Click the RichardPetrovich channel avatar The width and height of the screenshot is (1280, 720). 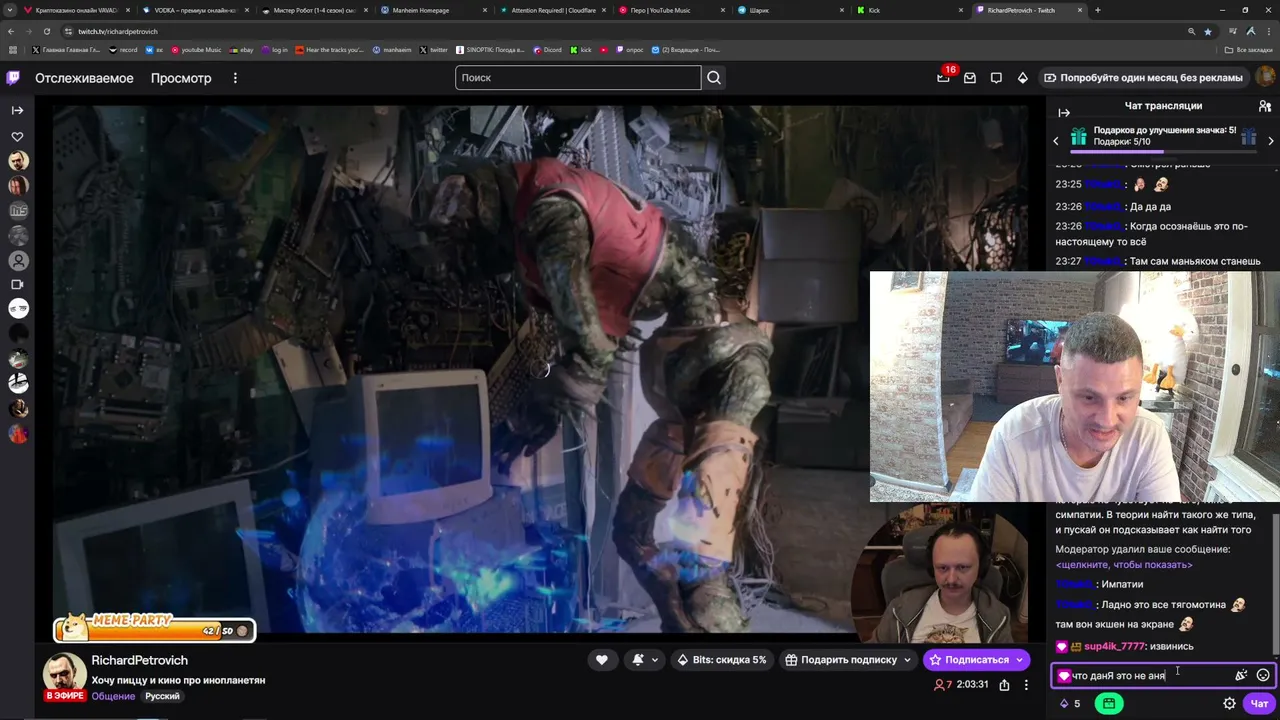(x=64, y=675)
